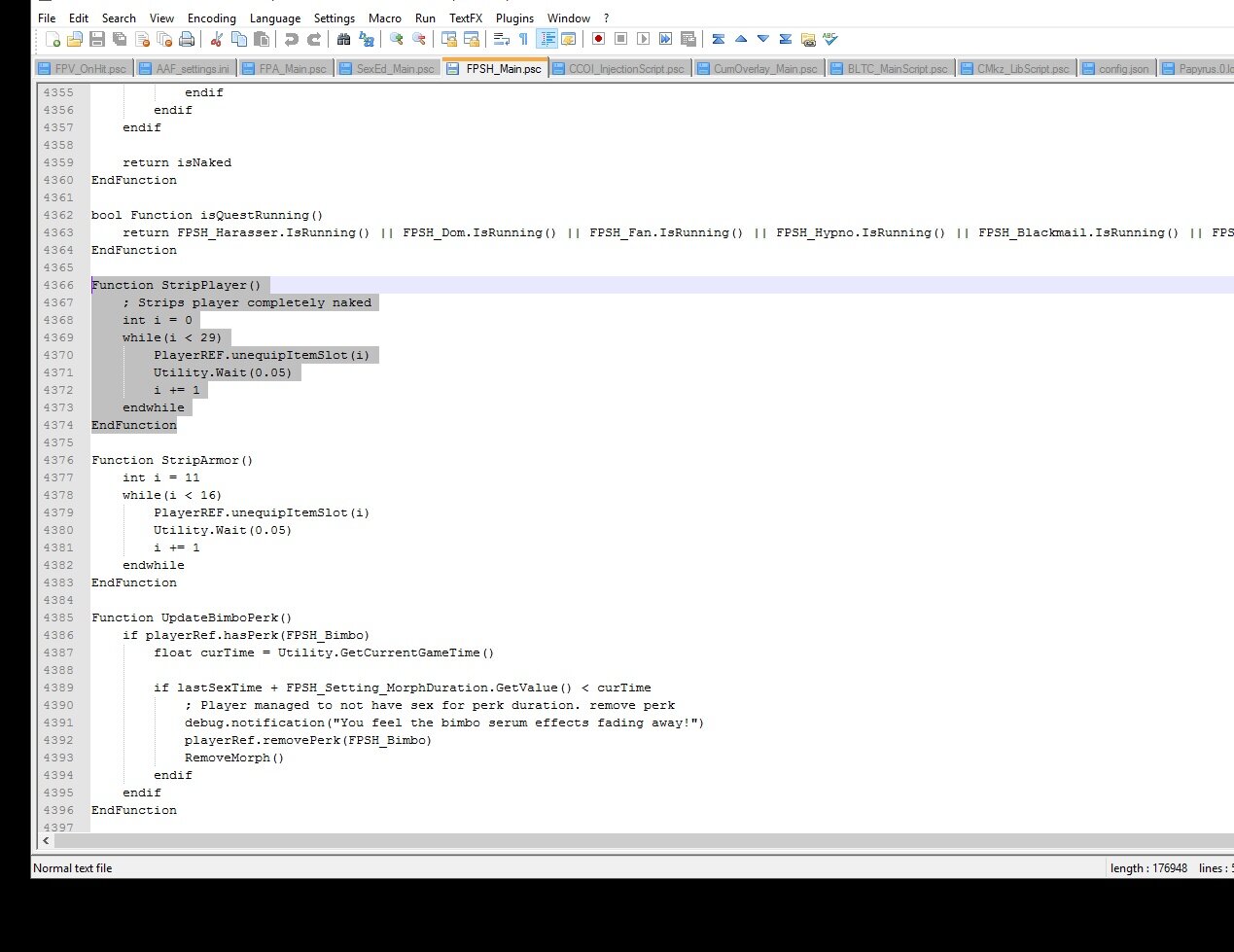Open the ? help menu

(606, 18)
